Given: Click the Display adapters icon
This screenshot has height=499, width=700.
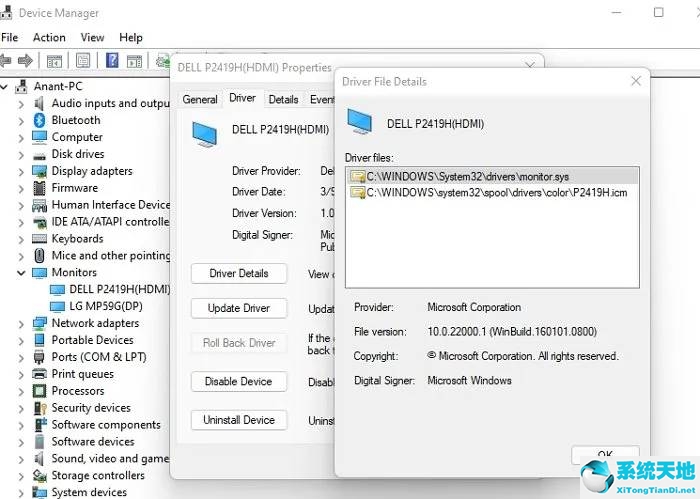Looking at the screenshot, I should click(x=39, y=171).
